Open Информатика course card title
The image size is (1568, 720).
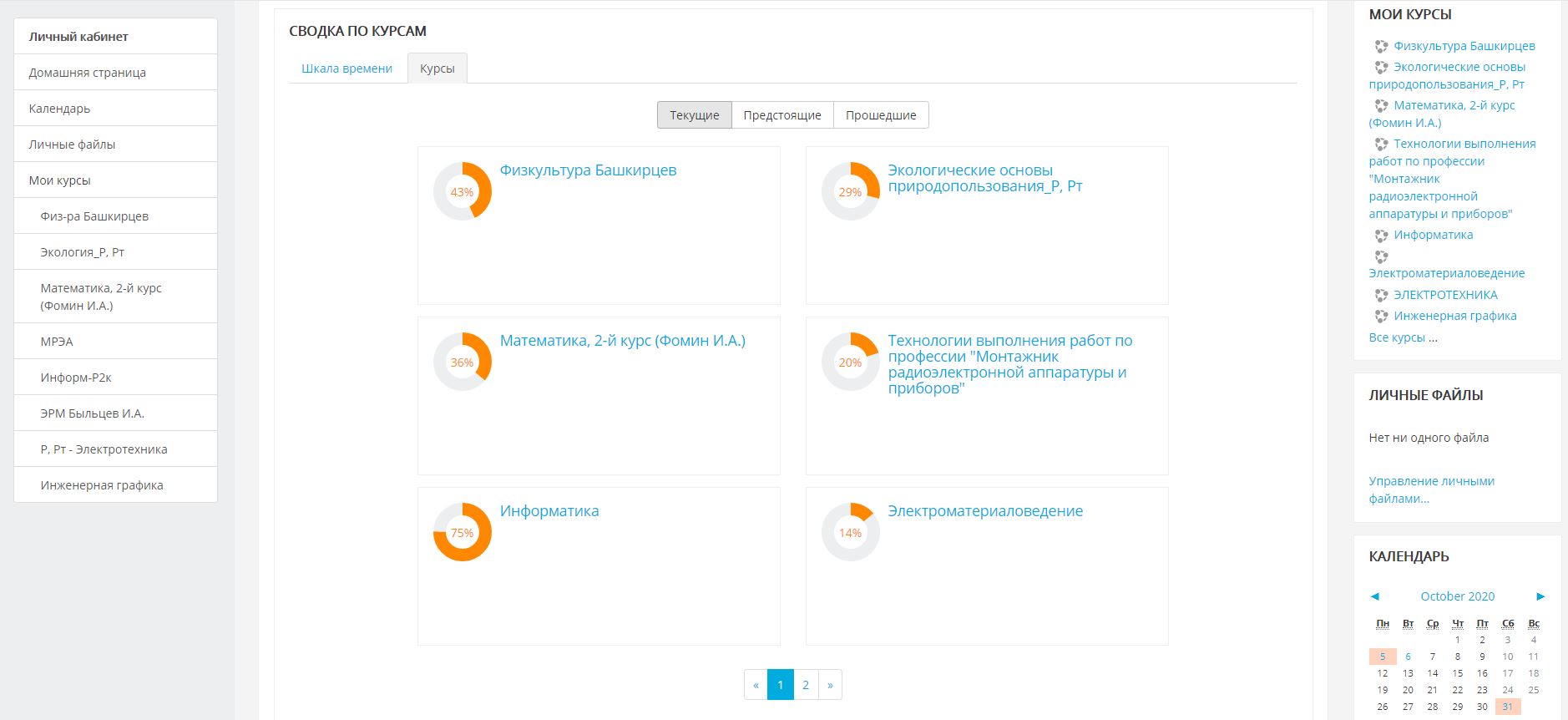tap(549, 511)
